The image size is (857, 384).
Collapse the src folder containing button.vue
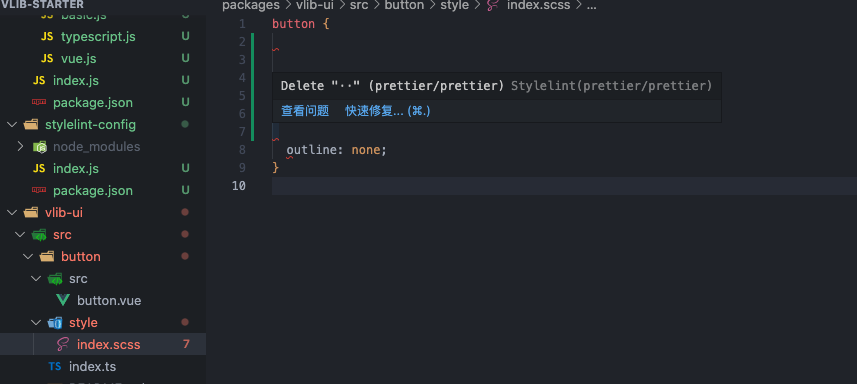[x=36, y=279]
